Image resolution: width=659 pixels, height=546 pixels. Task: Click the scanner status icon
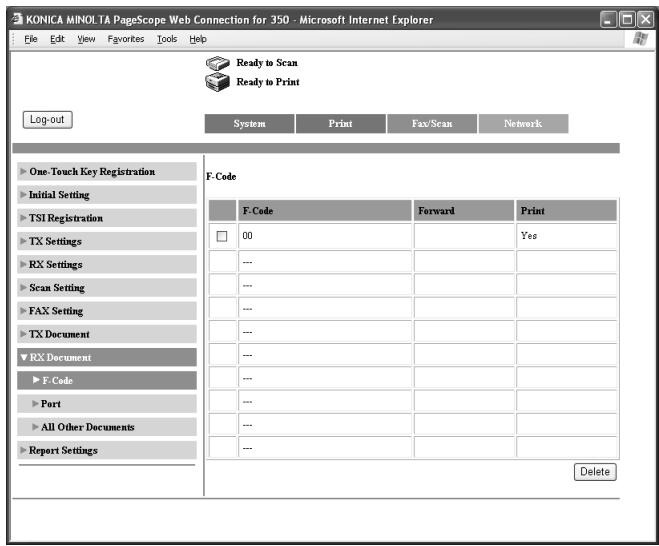point(218,63)
